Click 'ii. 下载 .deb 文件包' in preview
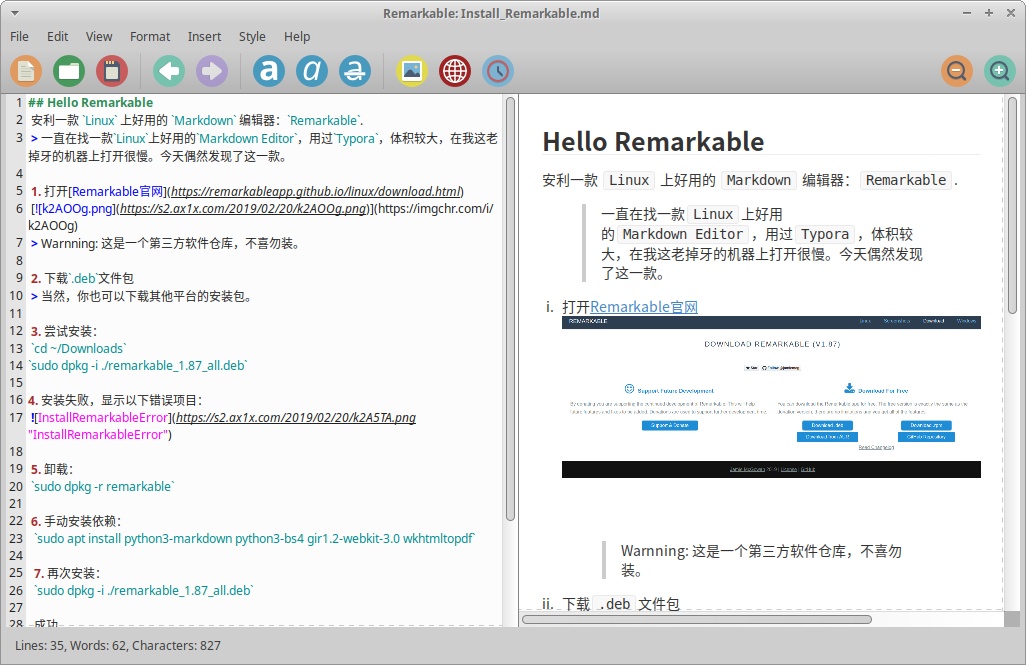 (610, 603)
